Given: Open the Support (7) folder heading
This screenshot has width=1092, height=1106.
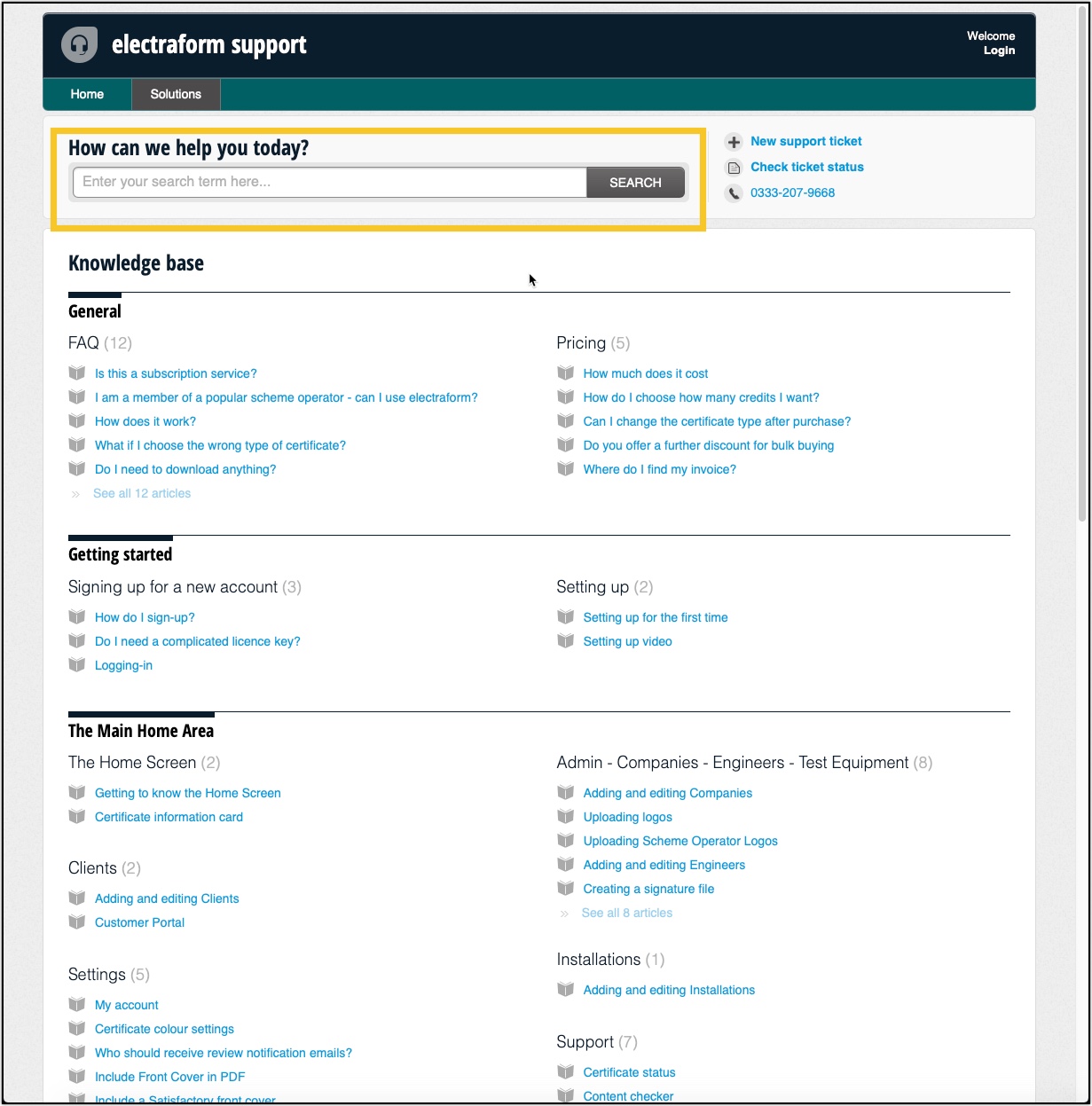Looking at the screenshot, I should click(x=597, y=1042).
